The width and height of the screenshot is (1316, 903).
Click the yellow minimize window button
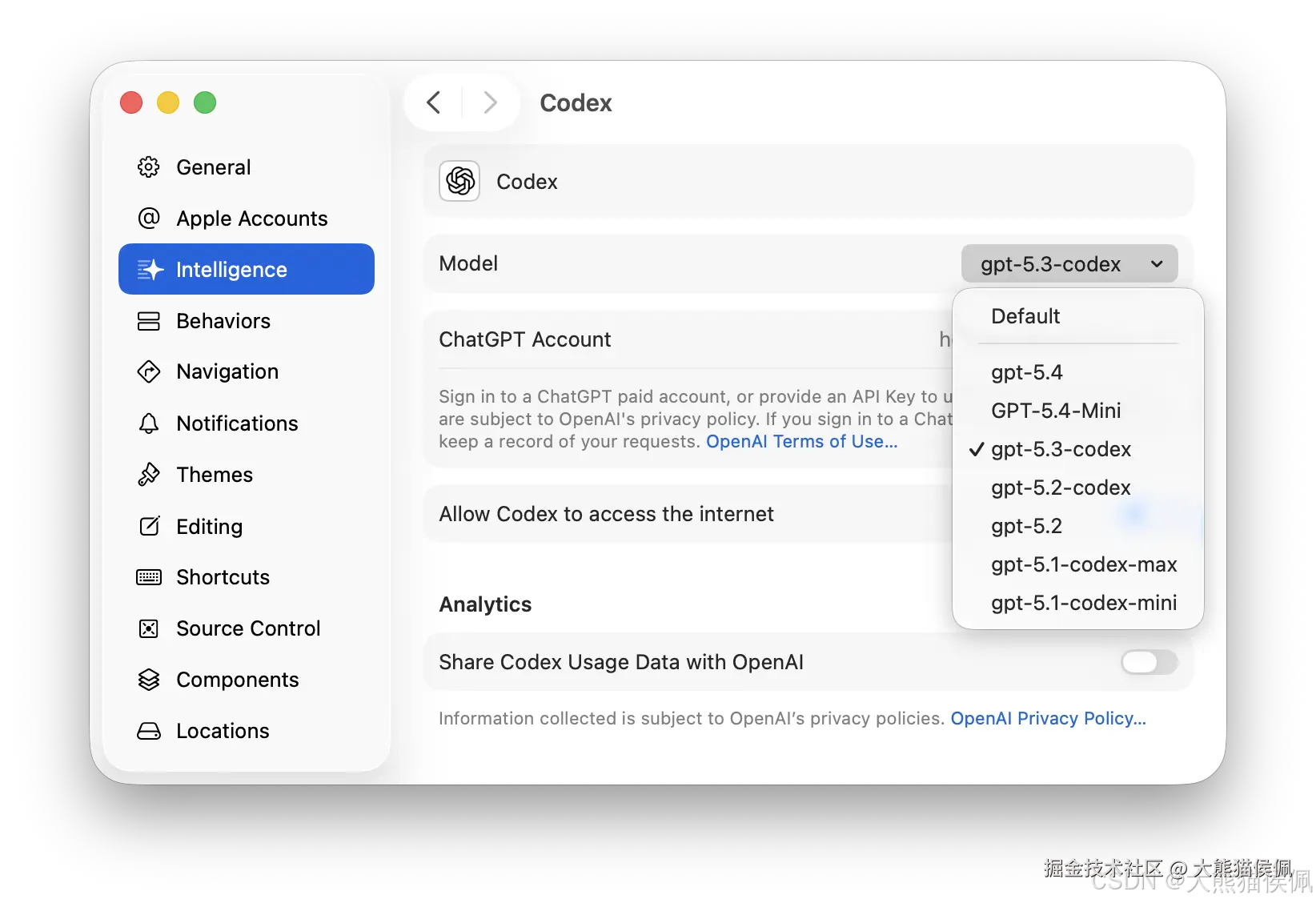168,102
